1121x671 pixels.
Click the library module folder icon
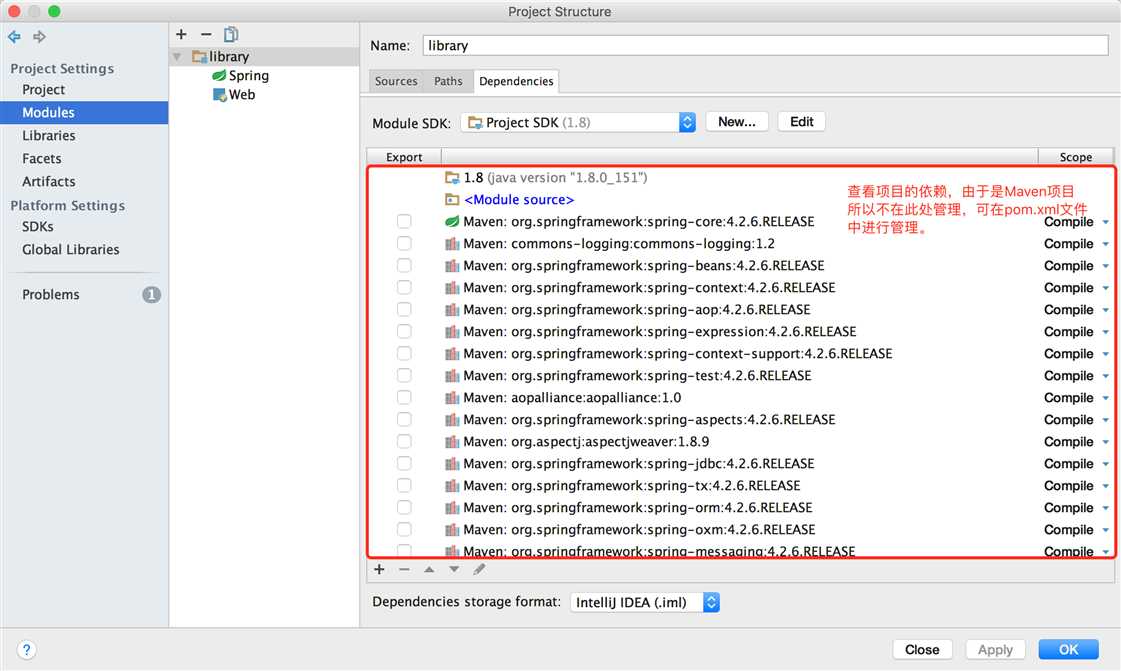point(199,56)
